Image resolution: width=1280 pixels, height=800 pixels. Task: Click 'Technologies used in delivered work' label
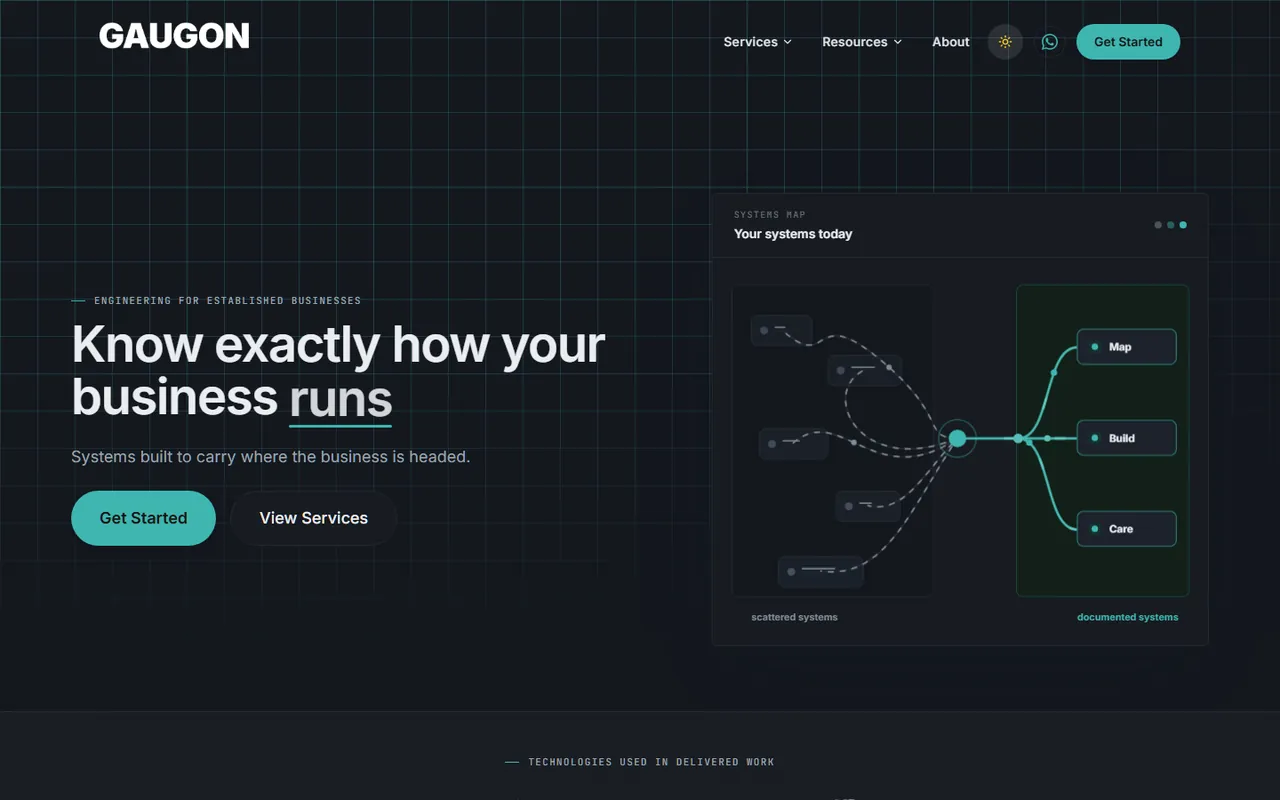click(651, 762)
